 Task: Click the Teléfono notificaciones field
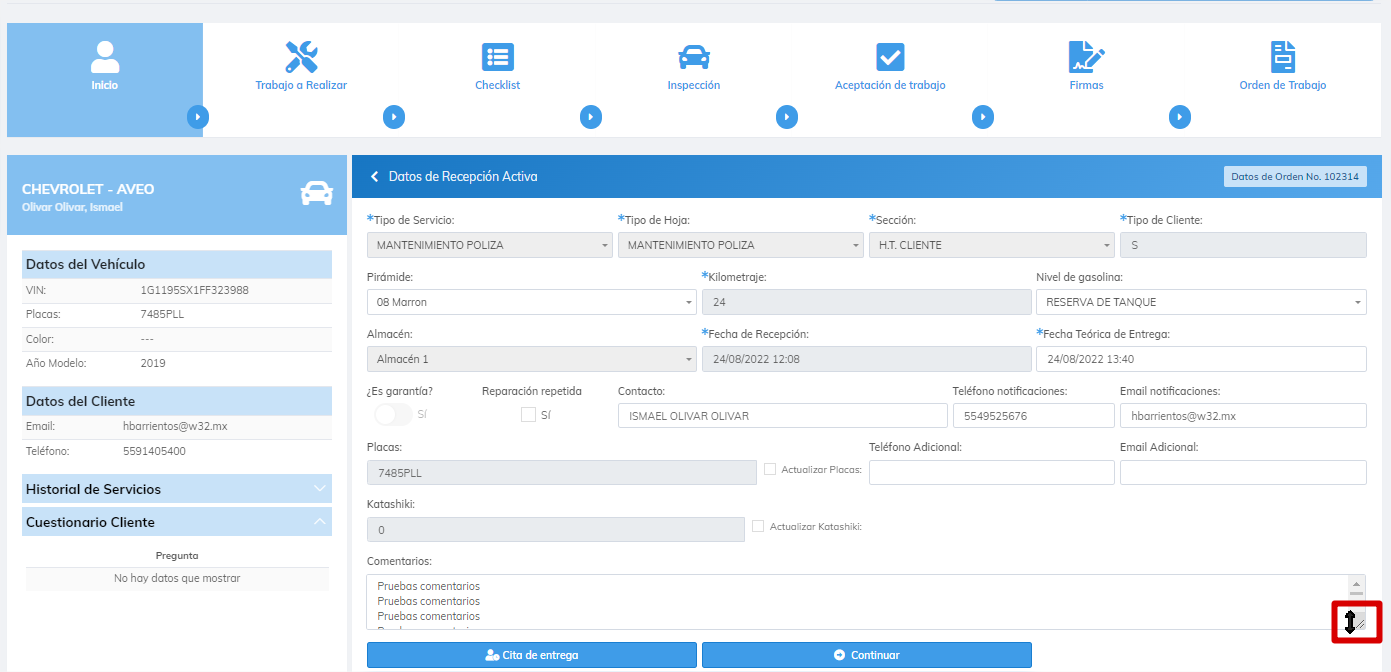(1033, 416)
